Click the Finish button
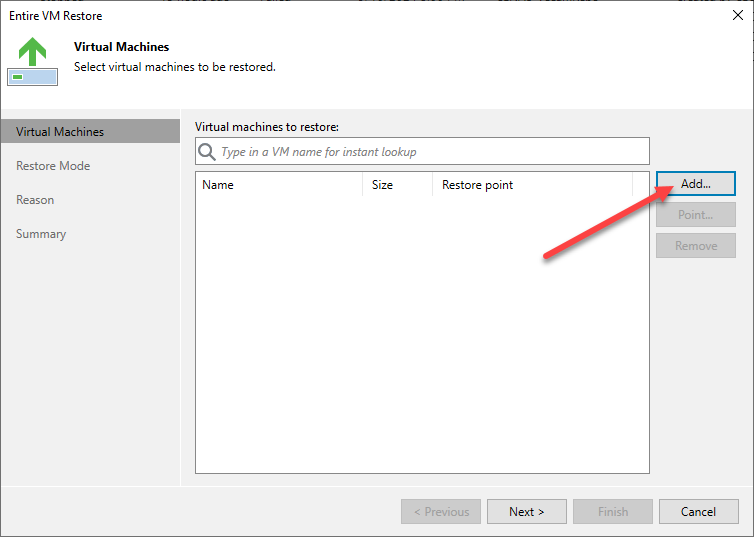 point(613,512)
